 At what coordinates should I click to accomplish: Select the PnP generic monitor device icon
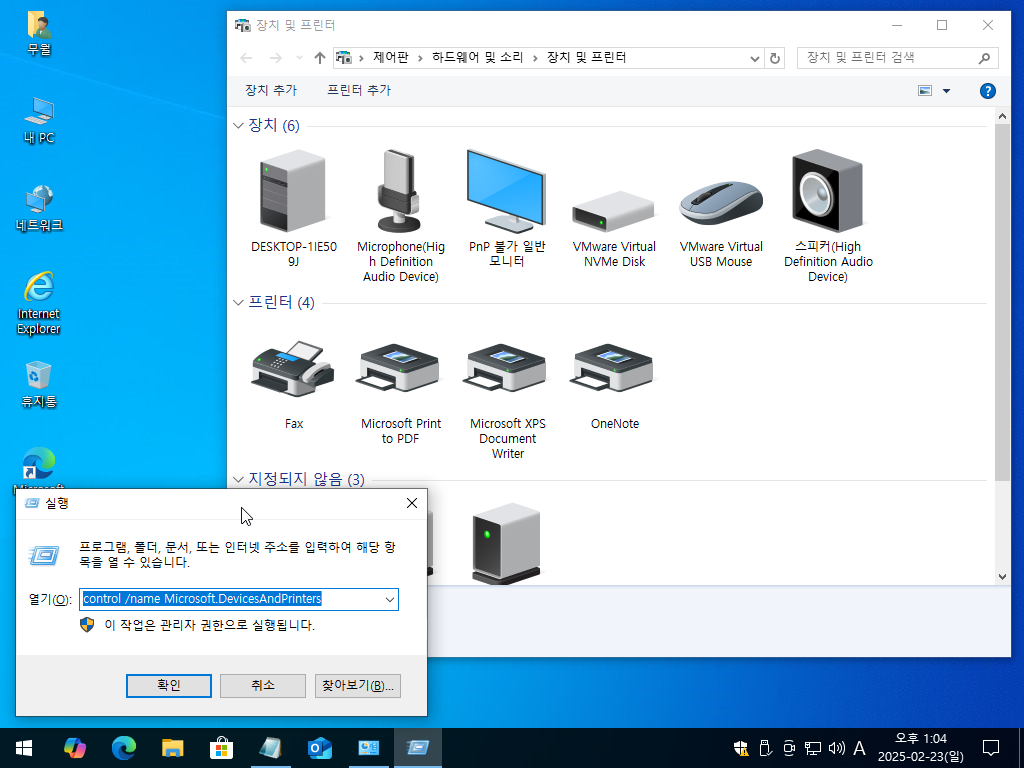pos(507,208)
